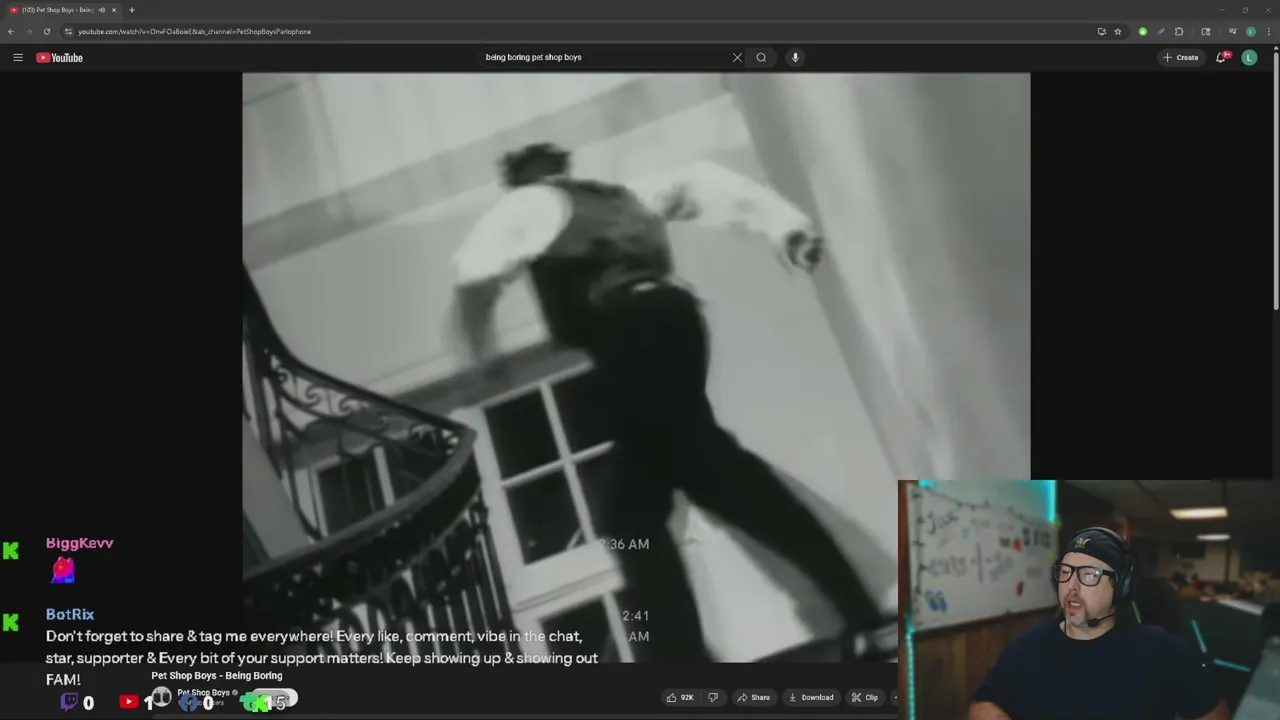The width and height of the screenshot is (1280, 720).
Task: Dislike the video with the thumbs-down button
Action: click(713, 697)
